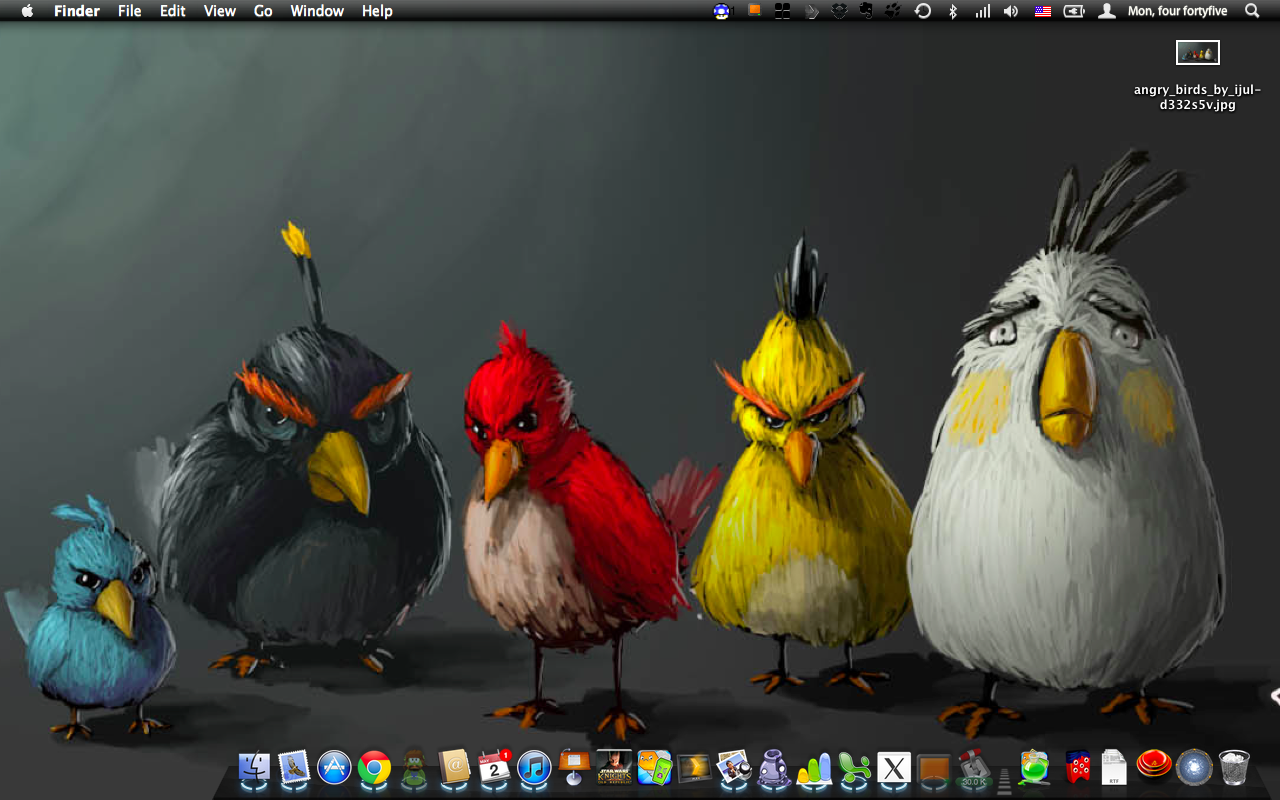This screenshot has width=1280, height=800.
Task: Launch iTunes from the Dock
Action: pos(534,767)
